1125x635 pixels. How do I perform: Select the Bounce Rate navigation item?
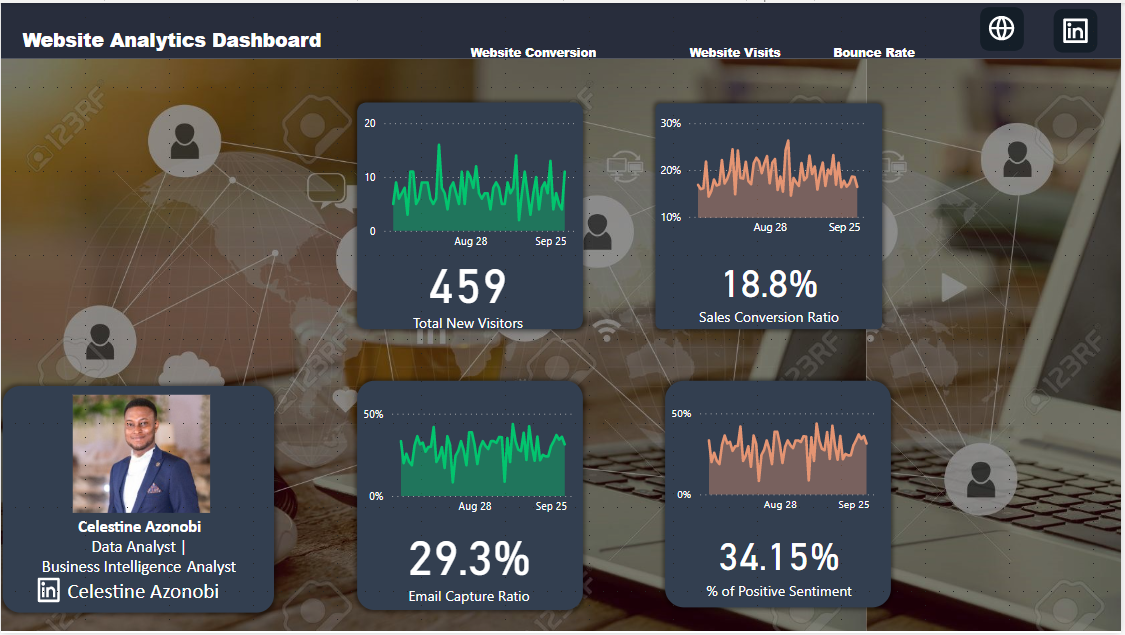click(874, 52)
